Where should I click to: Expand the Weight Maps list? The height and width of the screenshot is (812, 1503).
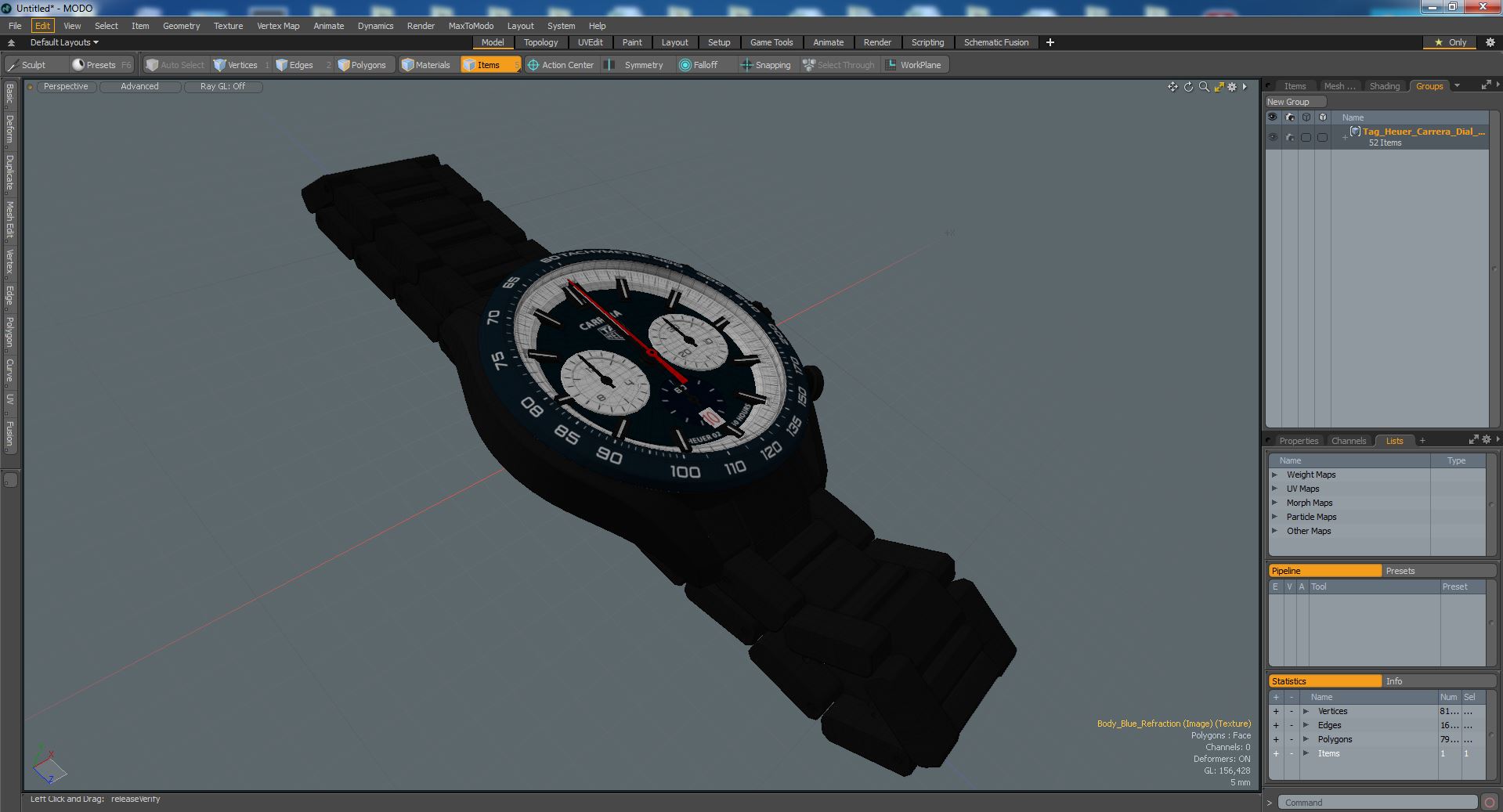[x=1274, y=475]
